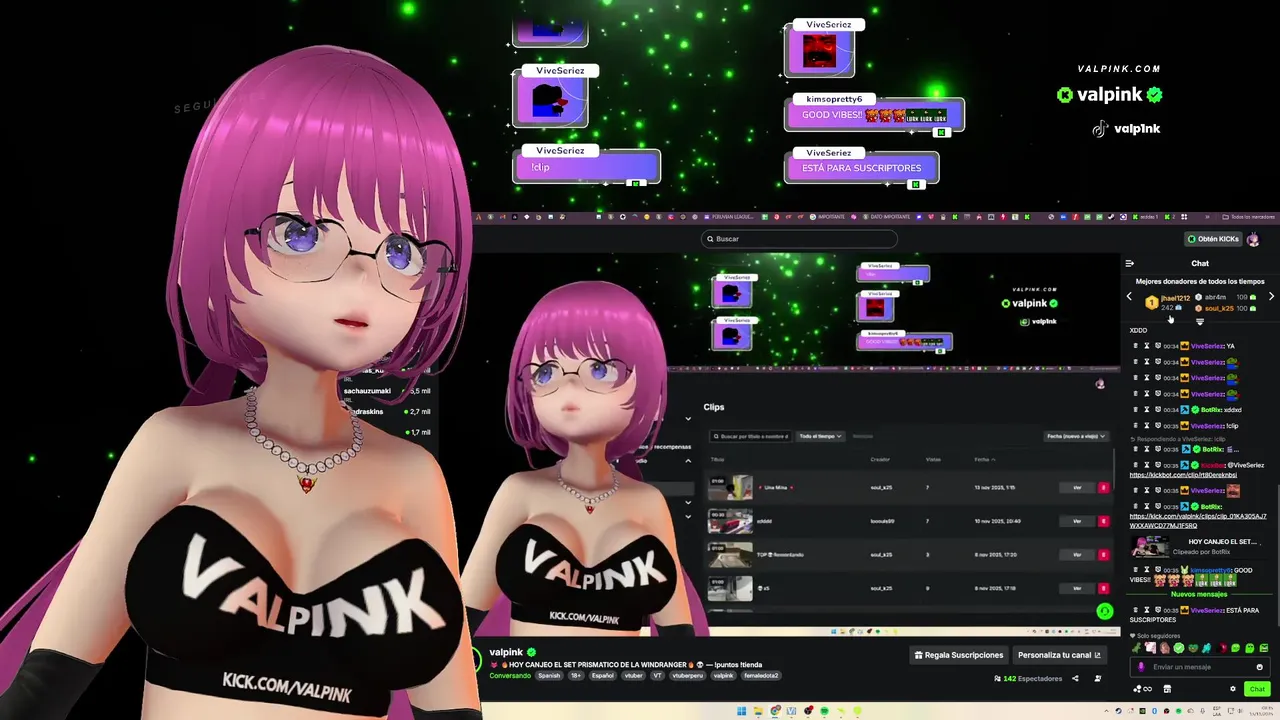
Task: Open the 'Fecha (nuevo a viejo)' sort dropdown
Action: pos(1076,436)
